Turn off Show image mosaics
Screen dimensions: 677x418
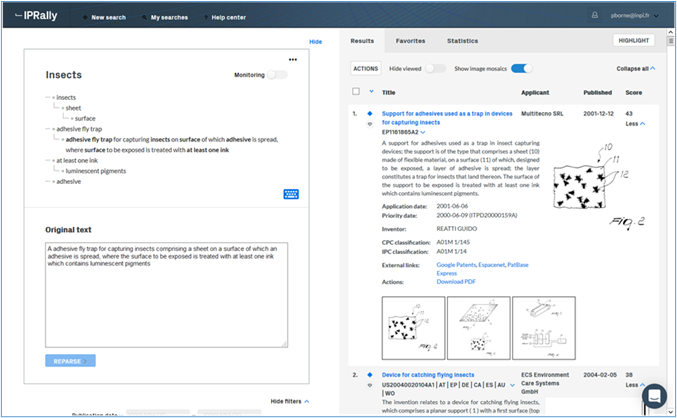click(522, 68)
